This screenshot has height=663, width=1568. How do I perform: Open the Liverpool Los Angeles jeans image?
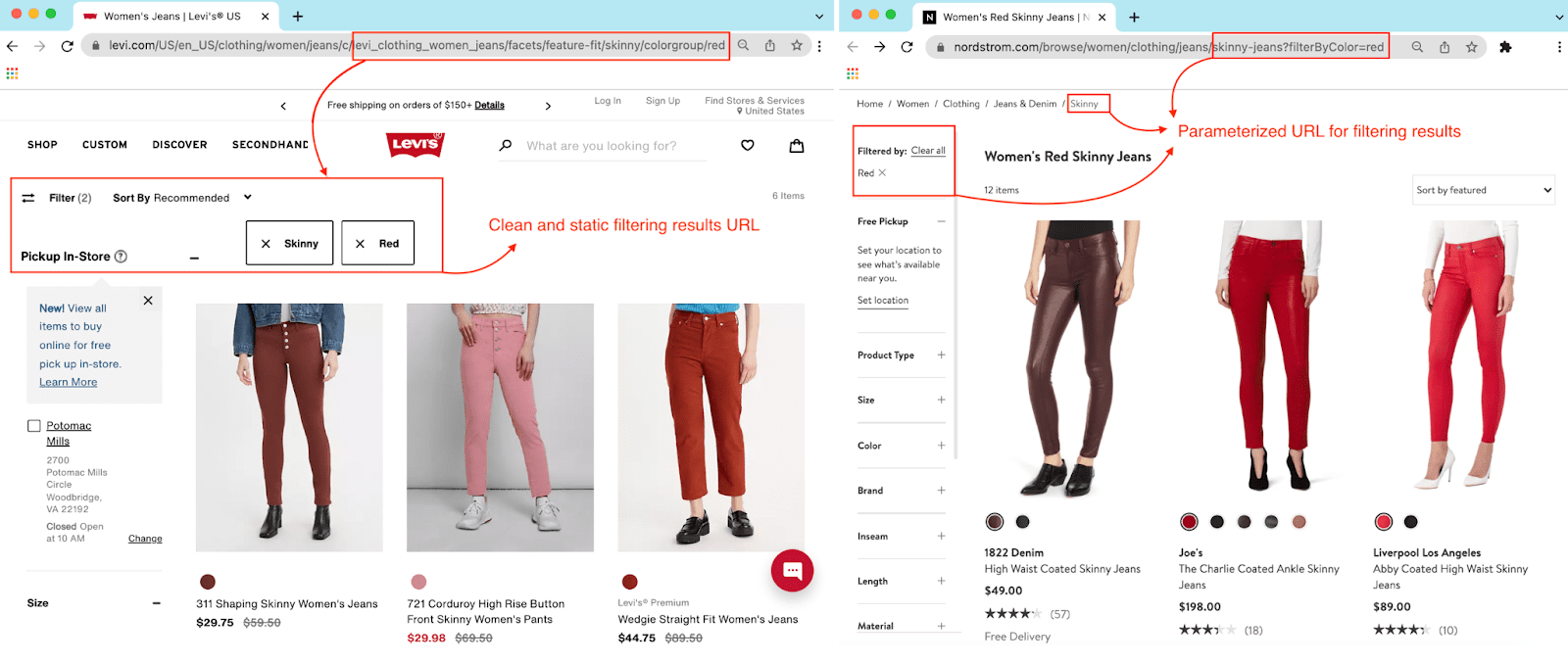[1465, 355]
